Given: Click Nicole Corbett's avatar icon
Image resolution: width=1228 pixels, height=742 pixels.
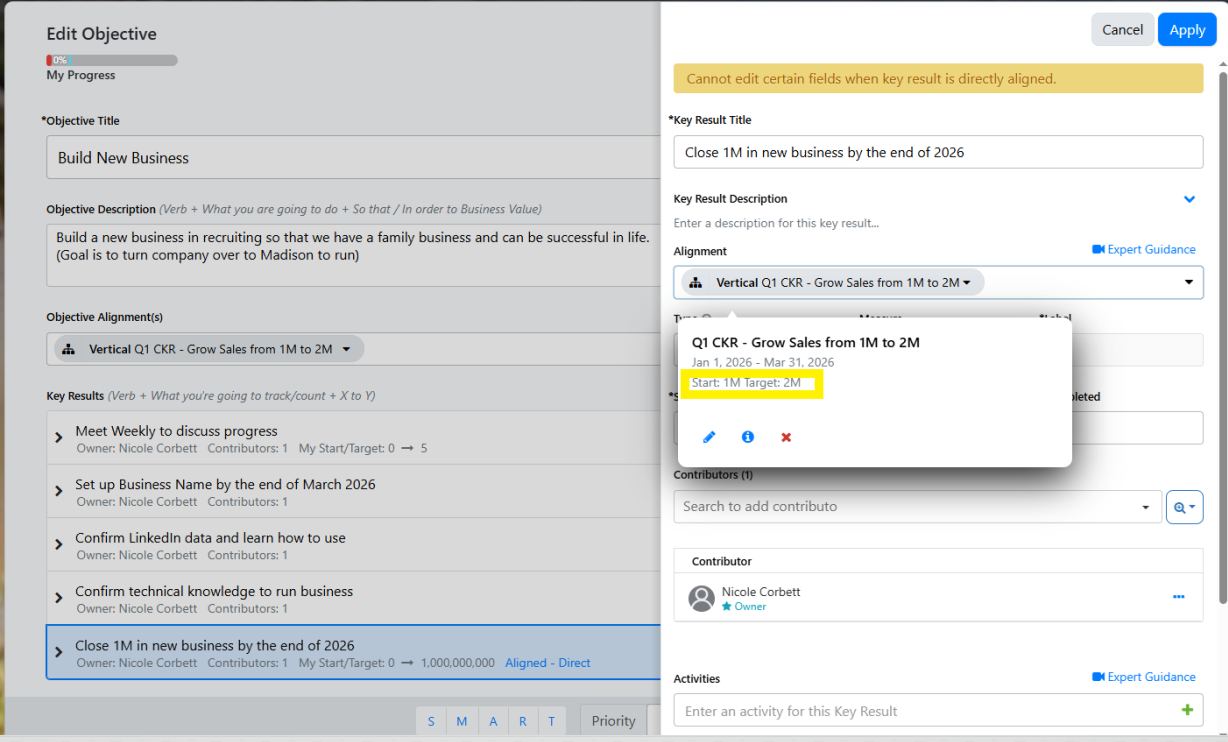Looking at the screenshot, I should (x=702, y=598).
